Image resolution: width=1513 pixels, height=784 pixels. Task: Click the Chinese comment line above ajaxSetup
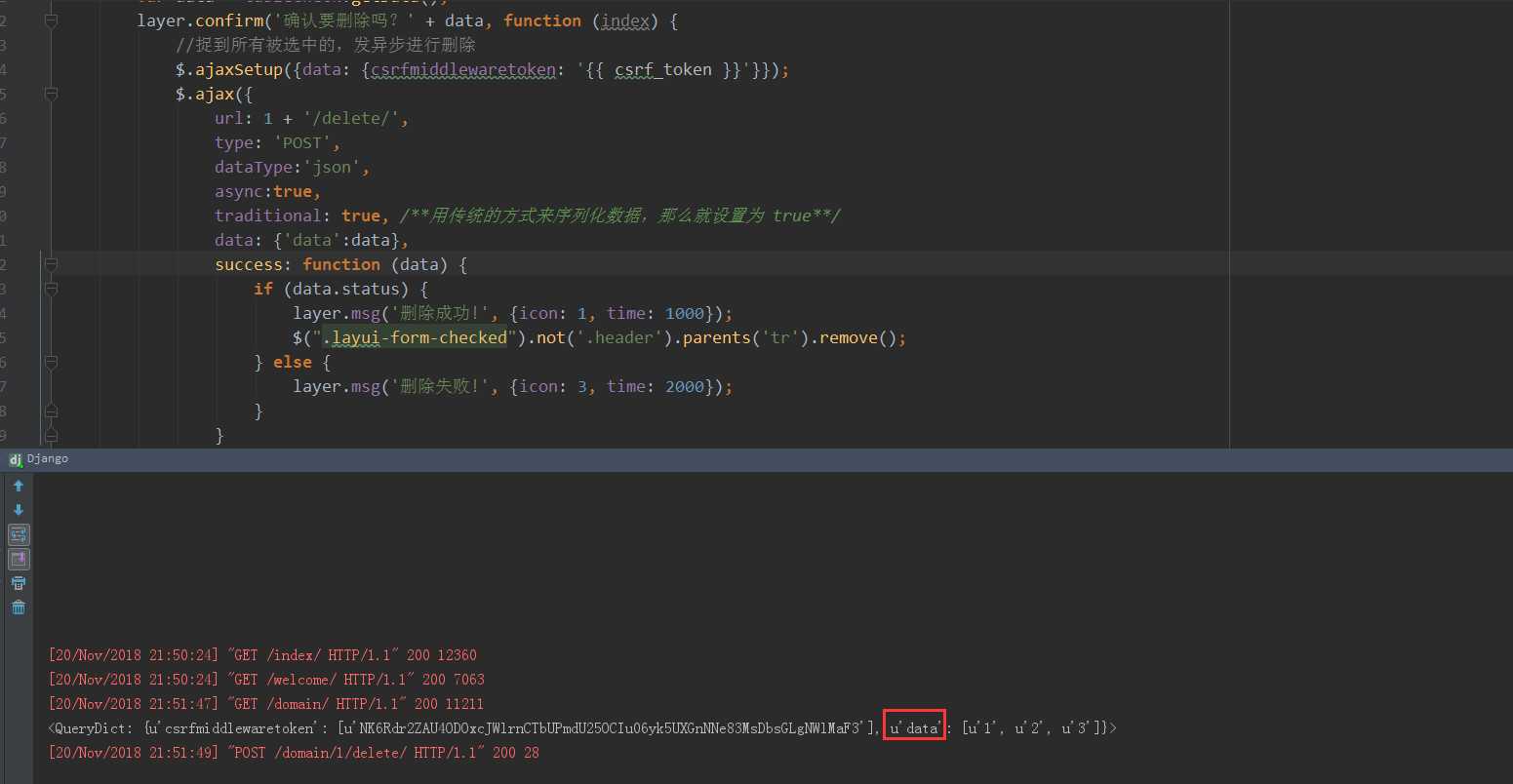[x=326, y=45]
